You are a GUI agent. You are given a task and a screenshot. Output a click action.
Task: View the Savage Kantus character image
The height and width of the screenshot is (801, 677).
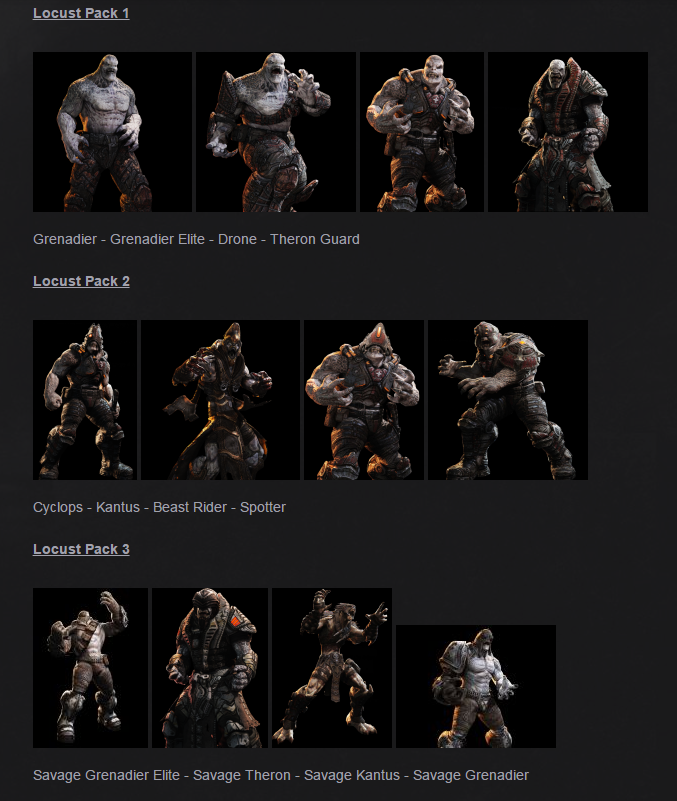pos(331,668)
